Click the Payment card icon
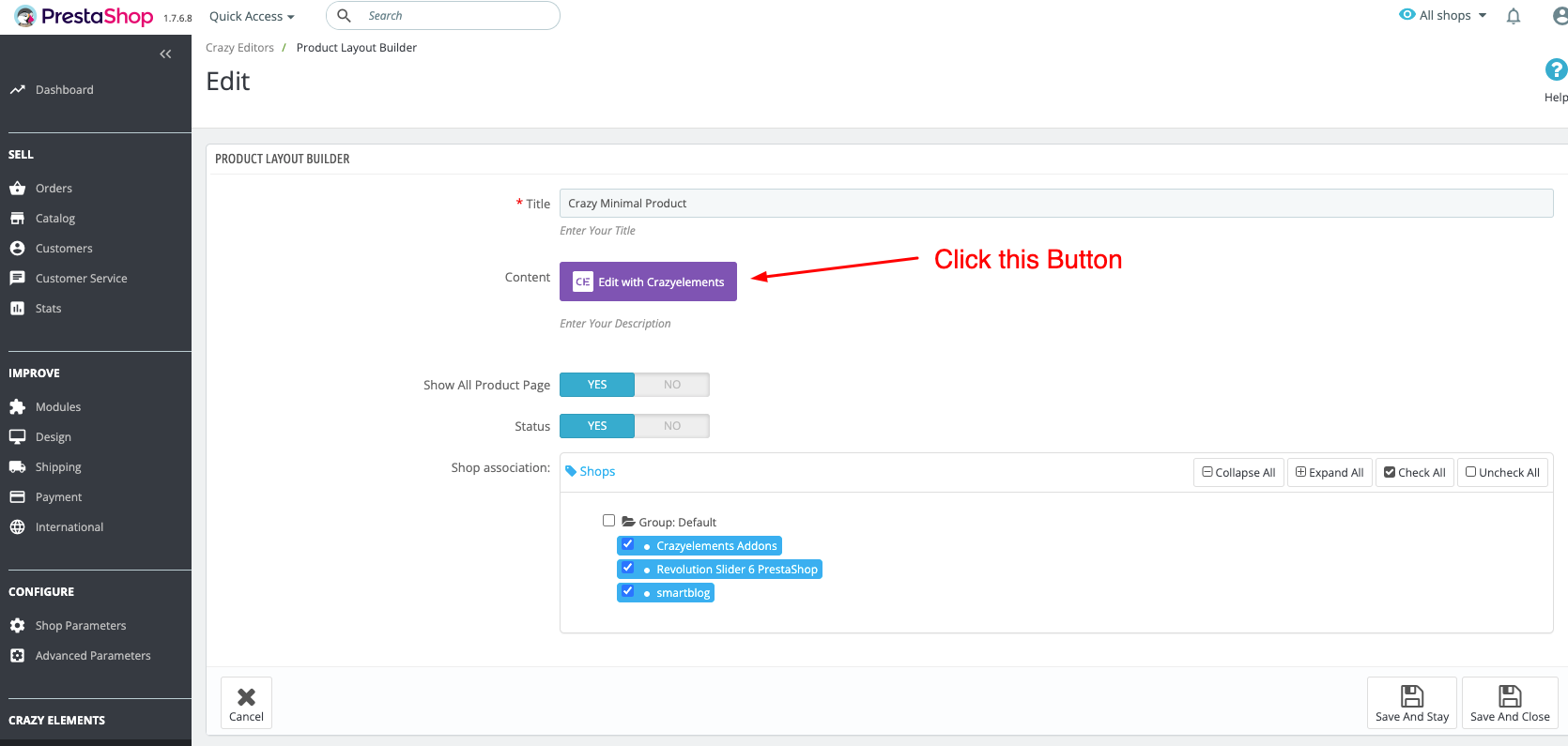The height and width of the screenshot is (746, 1568). [17, 497]
